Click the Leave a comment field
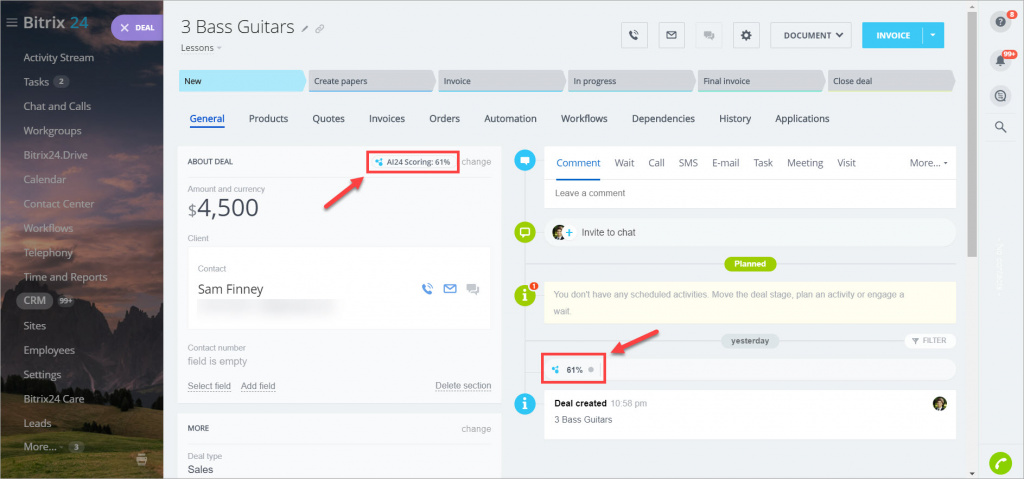 pos(750,193)
